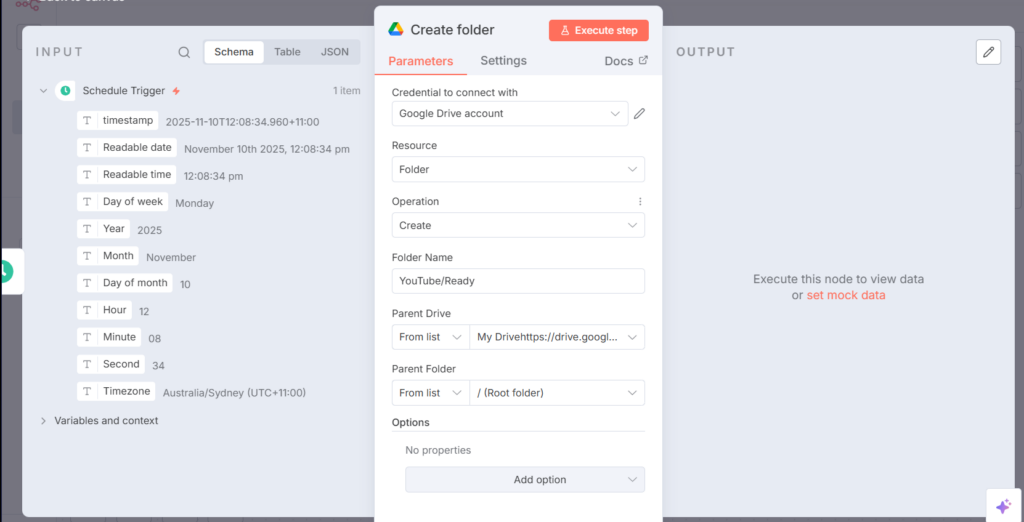Open Parent Folder From list mode dropdown

430,393
